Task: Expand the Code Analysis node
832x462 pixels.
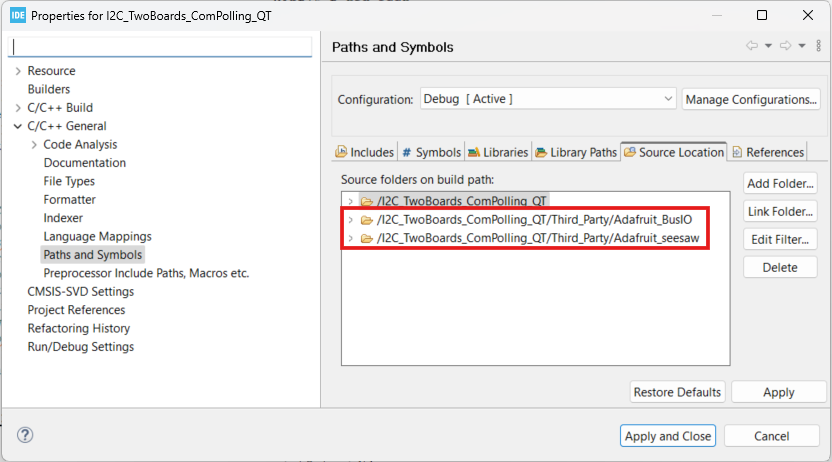Action: point(34,144)
